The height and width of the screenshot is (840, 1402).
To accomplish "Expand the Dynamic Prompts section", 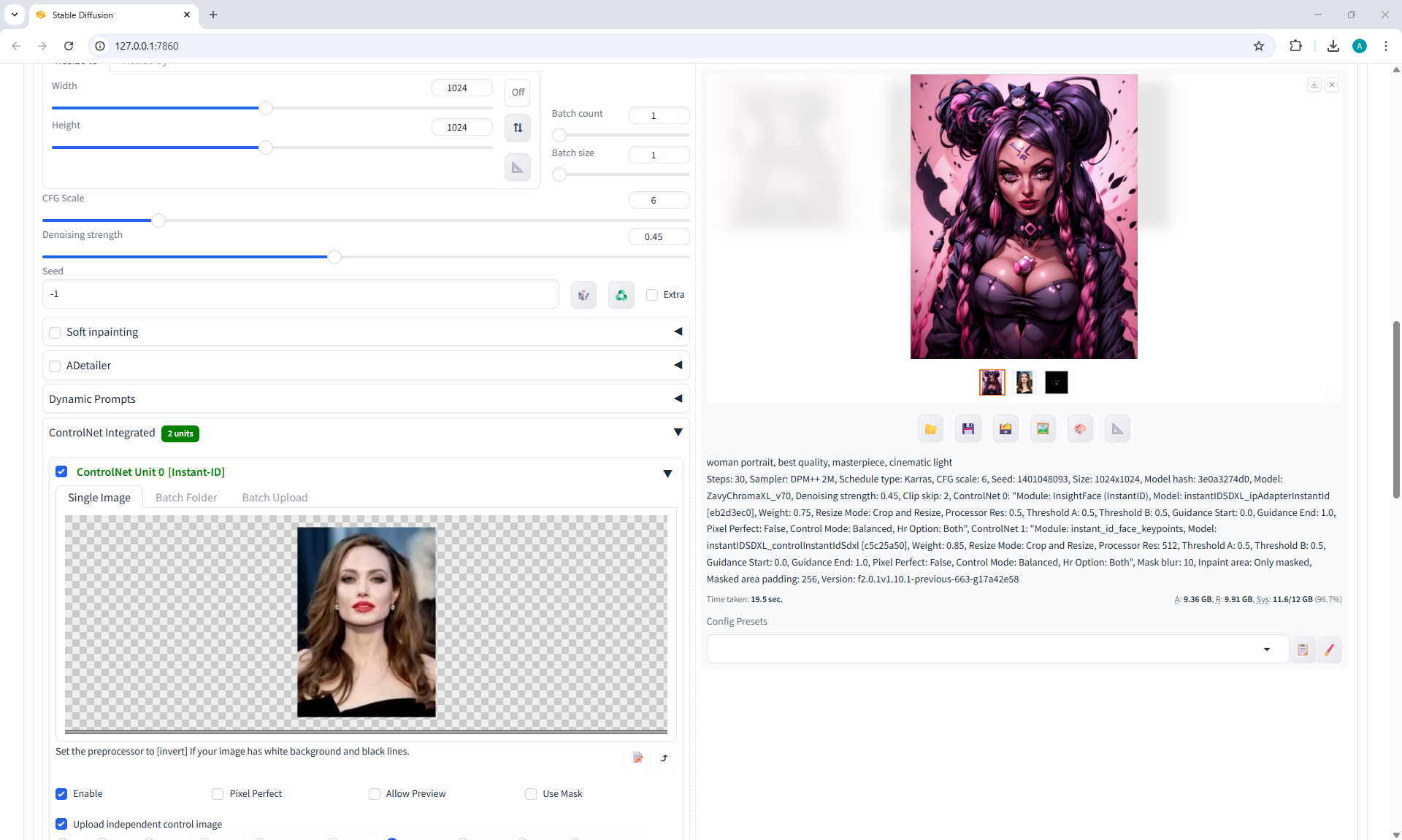I will [678, 398].
